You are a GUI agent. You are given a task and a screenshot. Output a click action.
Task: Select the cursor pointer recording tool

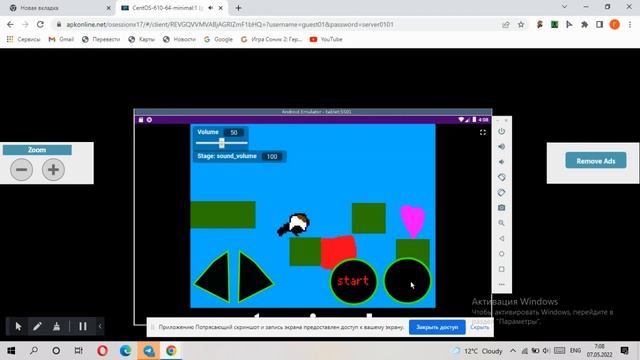[18, 327]
